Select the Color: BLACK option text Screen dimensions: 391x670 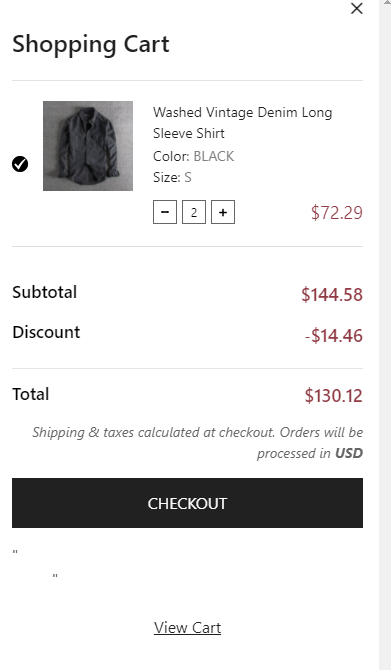tap(194, 156)
